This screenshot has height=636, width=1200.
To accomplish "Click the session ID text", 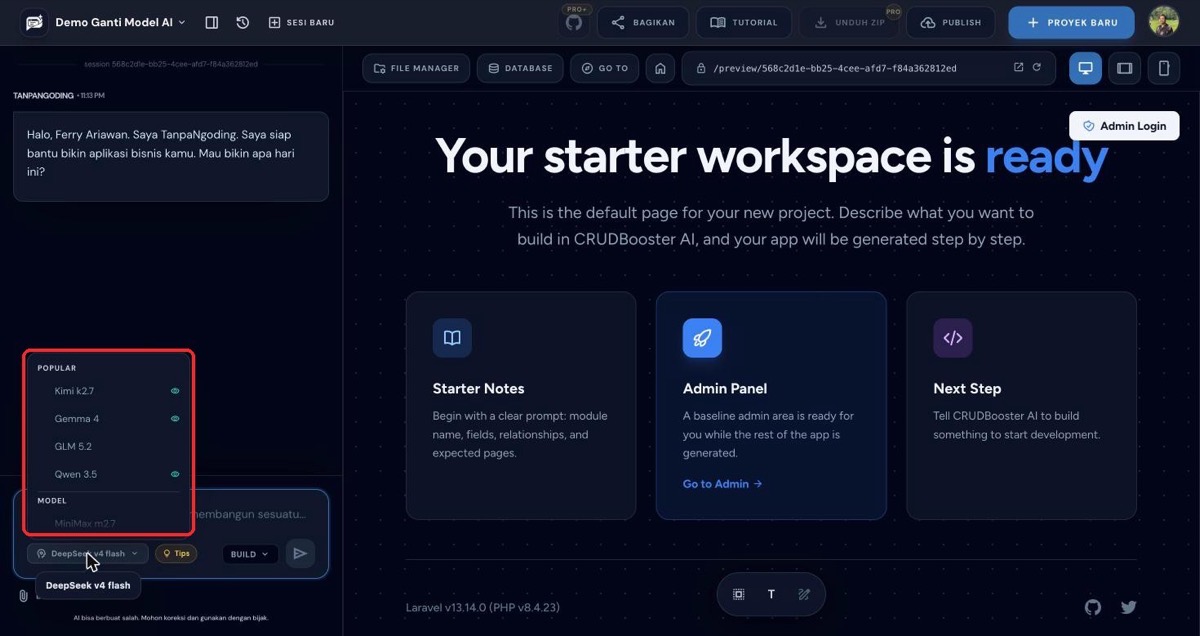I will tap(171, 63).
